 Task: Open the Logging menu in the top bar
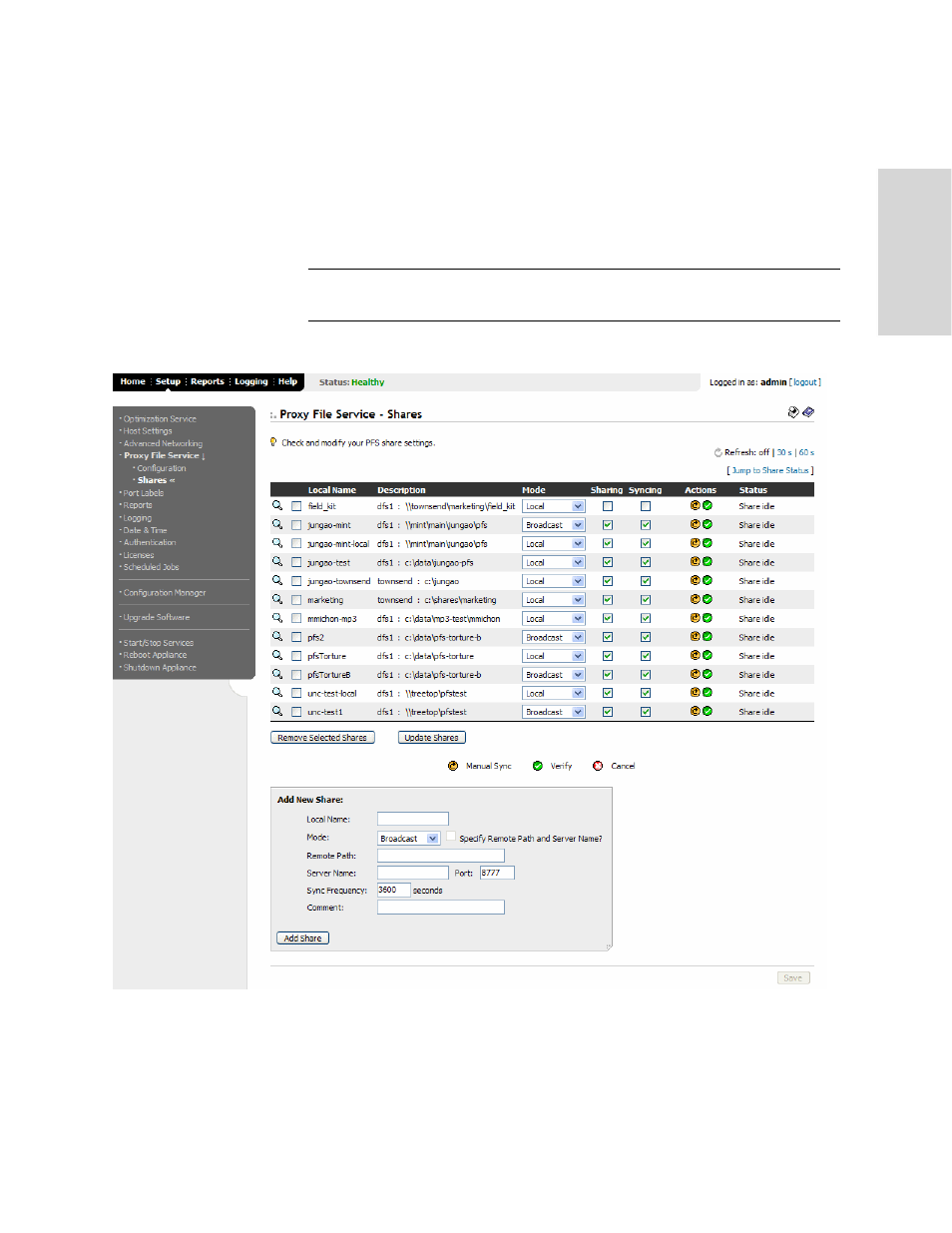[x=251, y=381]
